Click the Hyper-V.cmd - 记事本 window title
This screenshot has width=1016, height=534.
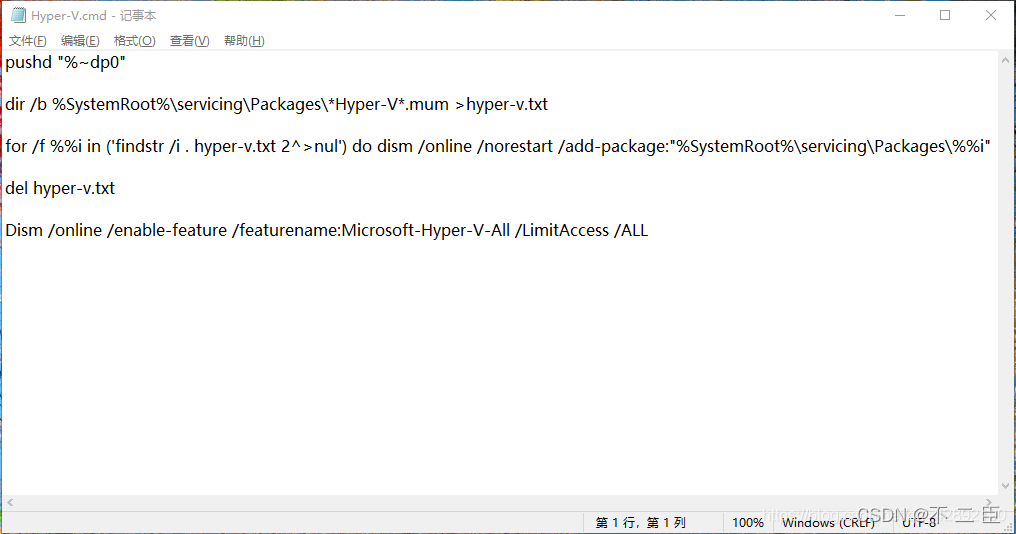(x=93, y=16)
